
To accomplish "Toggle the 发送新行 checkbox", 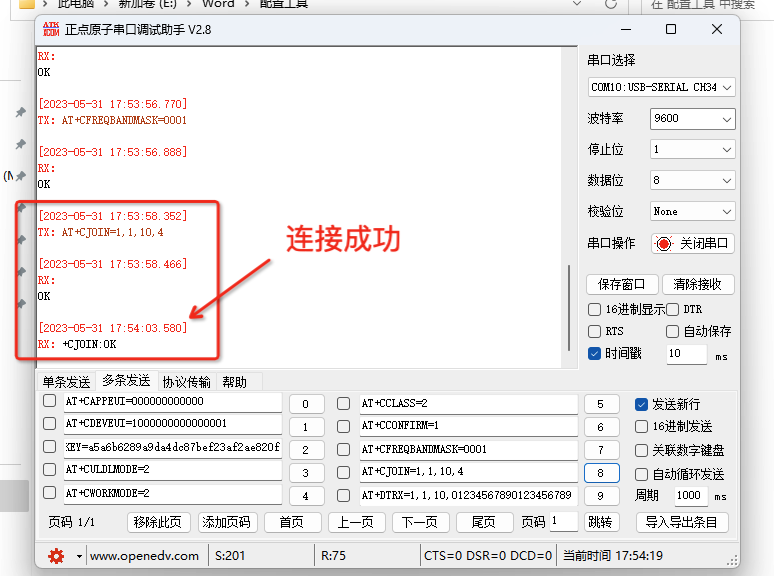I will [641, 405].
